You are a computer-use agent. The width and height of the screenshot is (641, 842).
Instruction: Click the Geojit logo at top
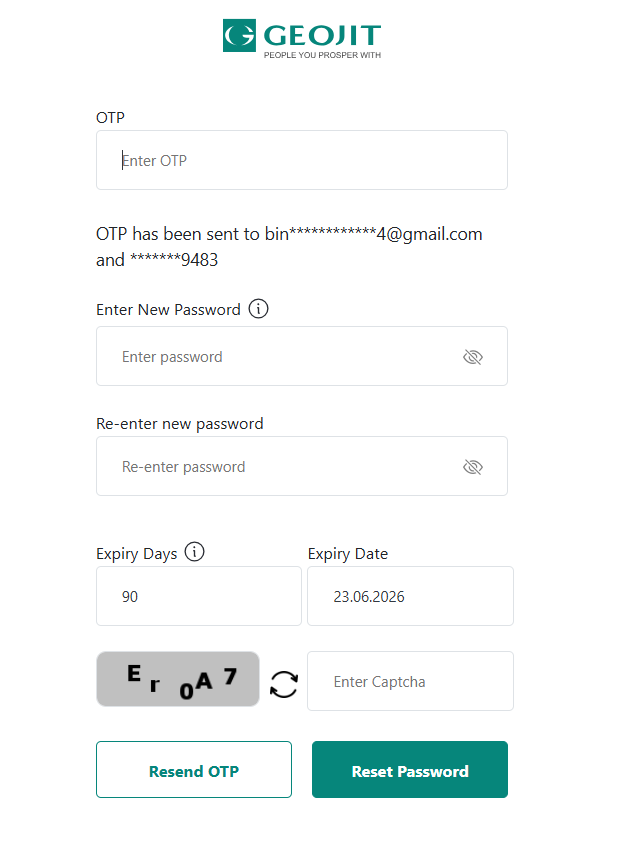coord(301,38)
